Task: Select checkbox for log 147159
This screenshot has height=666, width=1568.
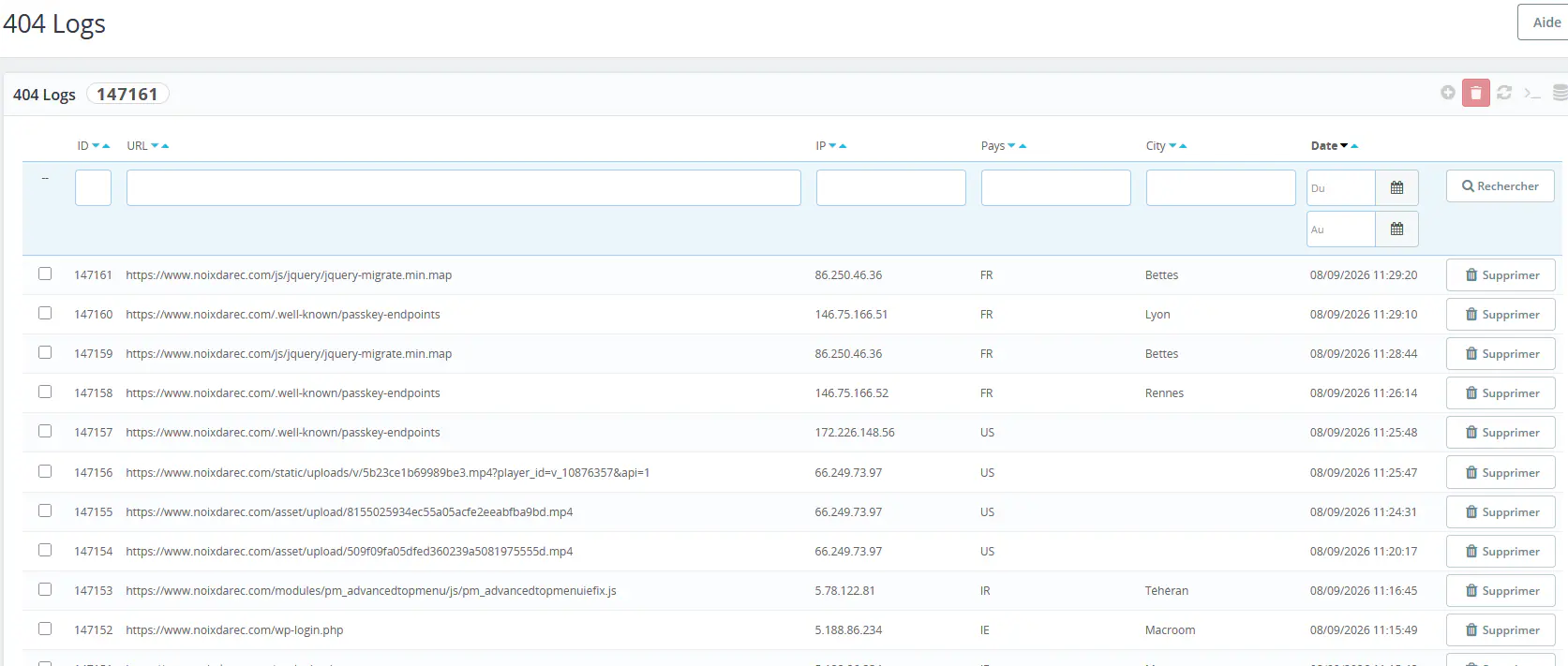Action: tap(45, 352)
